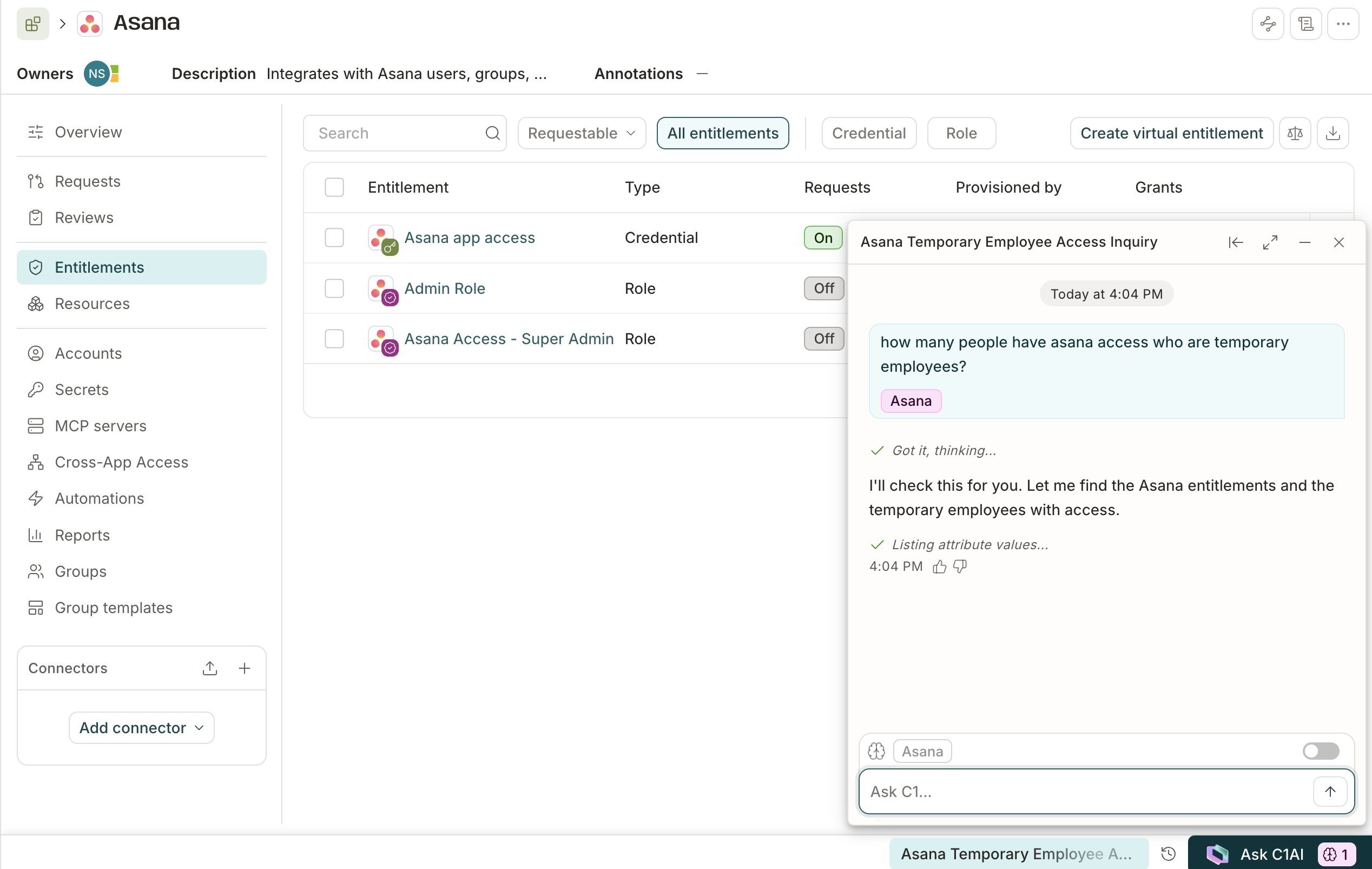Filter by Role type

[x=961, y=133]
